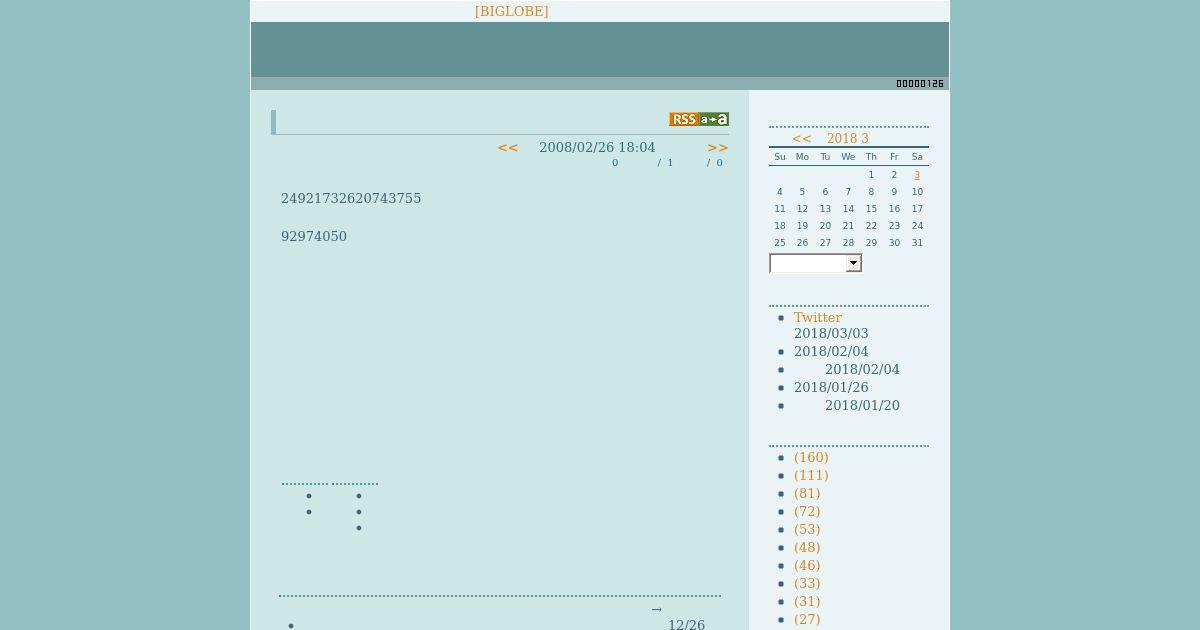Open the category with (33) entries
This screenshot has width=1200, height=630.
807,583
